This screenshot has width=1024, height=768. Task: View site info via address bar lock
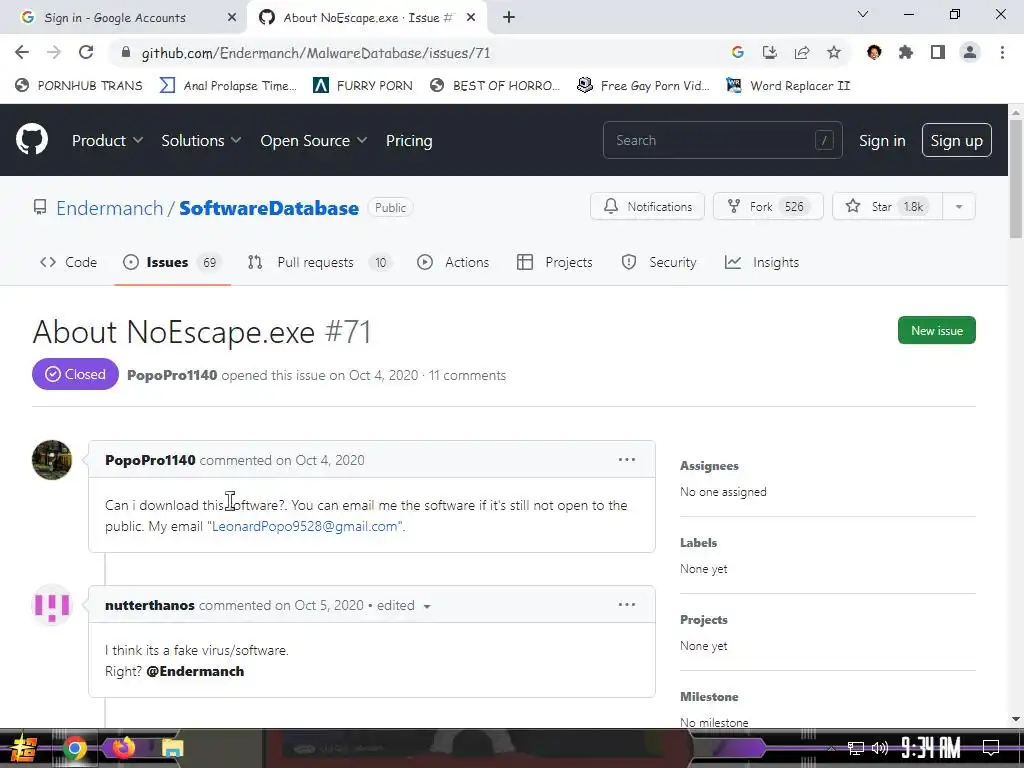pos(127,52)
